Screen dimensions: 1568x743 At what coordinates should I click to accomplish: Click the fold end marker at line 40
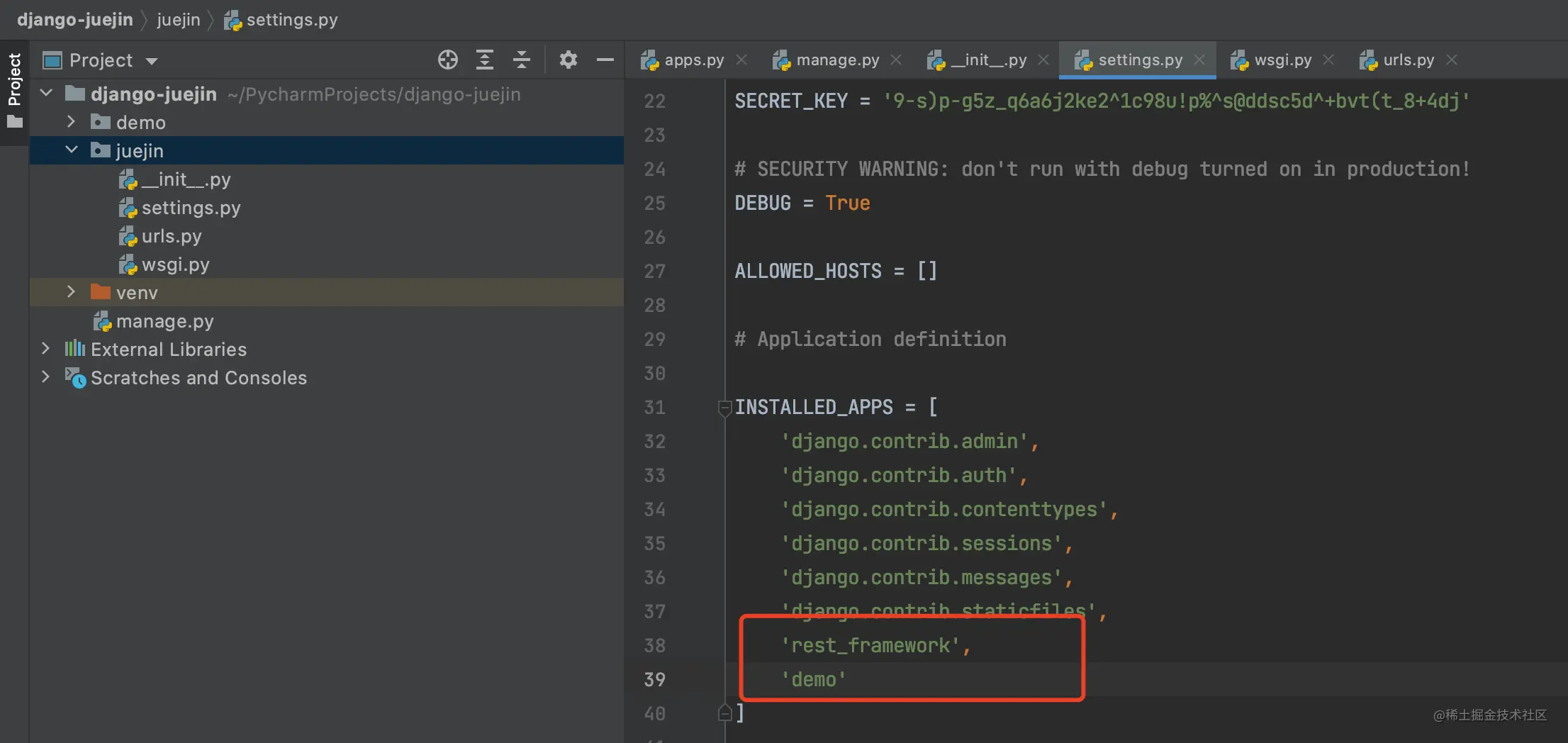point(724,713)
